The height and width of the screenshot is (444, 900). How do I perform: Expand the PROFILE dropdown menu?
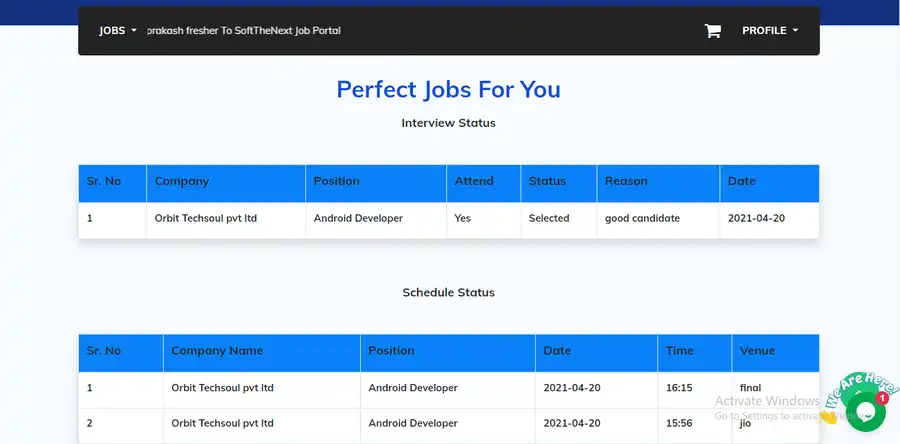point(769,31)
